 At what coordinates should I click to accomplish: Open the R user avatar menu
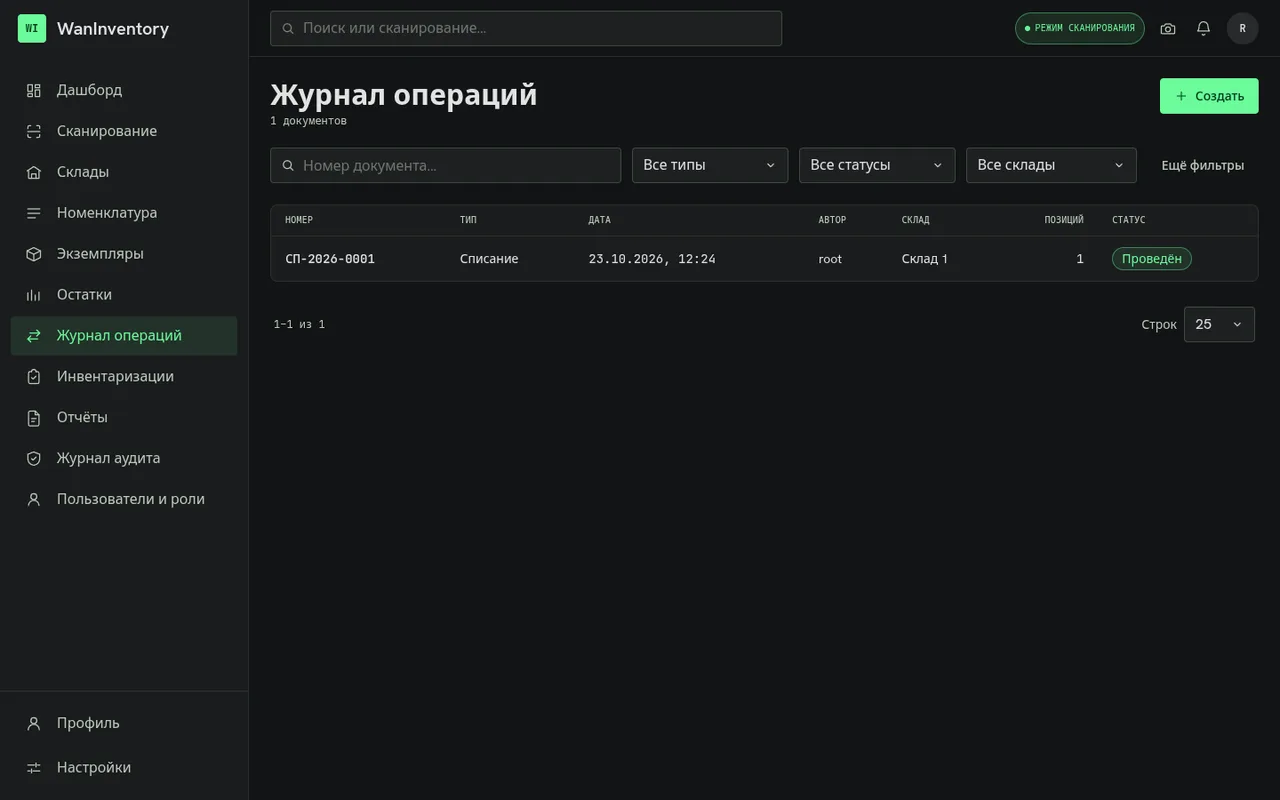1243,28
